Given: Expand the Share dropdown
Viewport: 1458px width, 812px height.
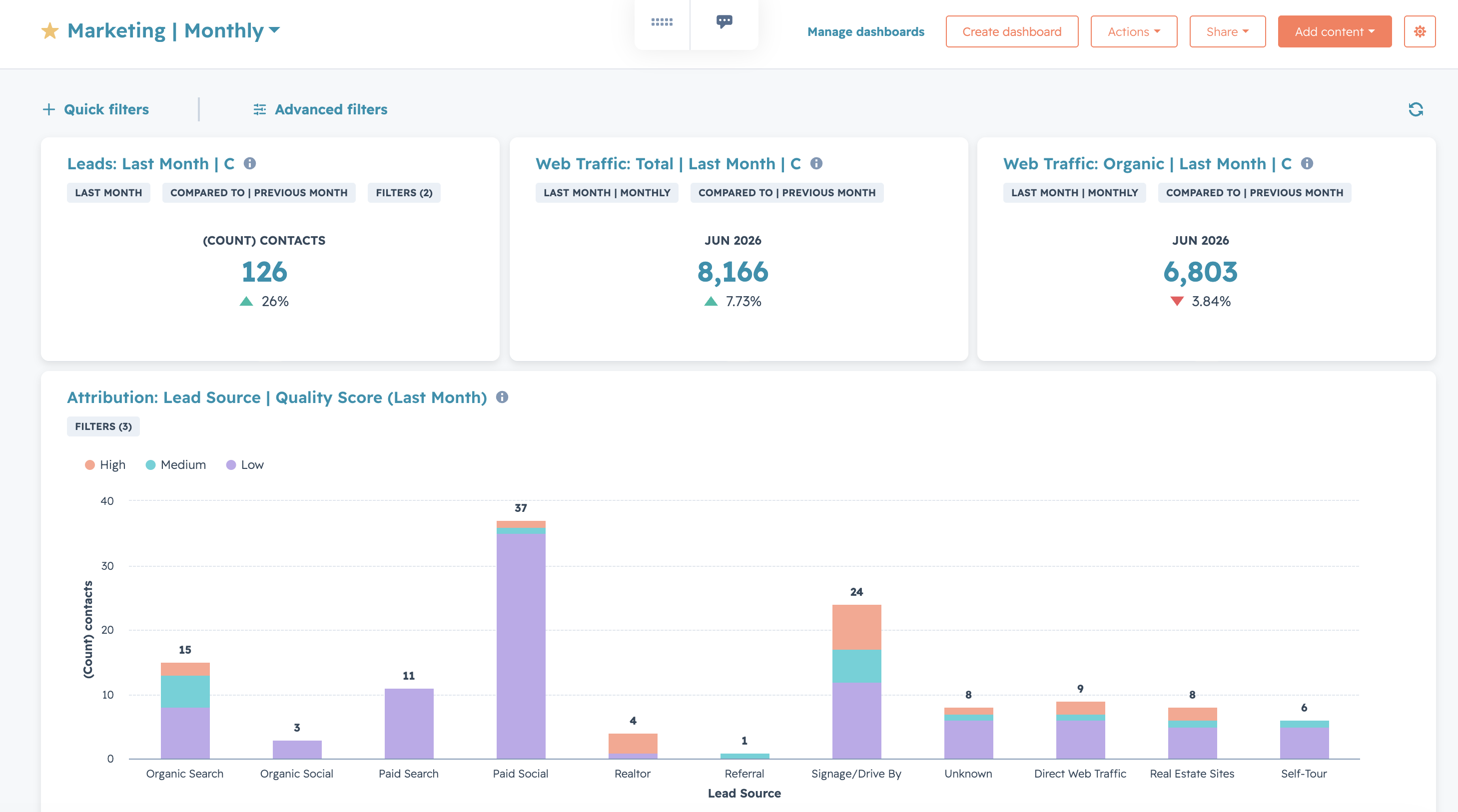Looking at the screenshot, I should 1227,31.
